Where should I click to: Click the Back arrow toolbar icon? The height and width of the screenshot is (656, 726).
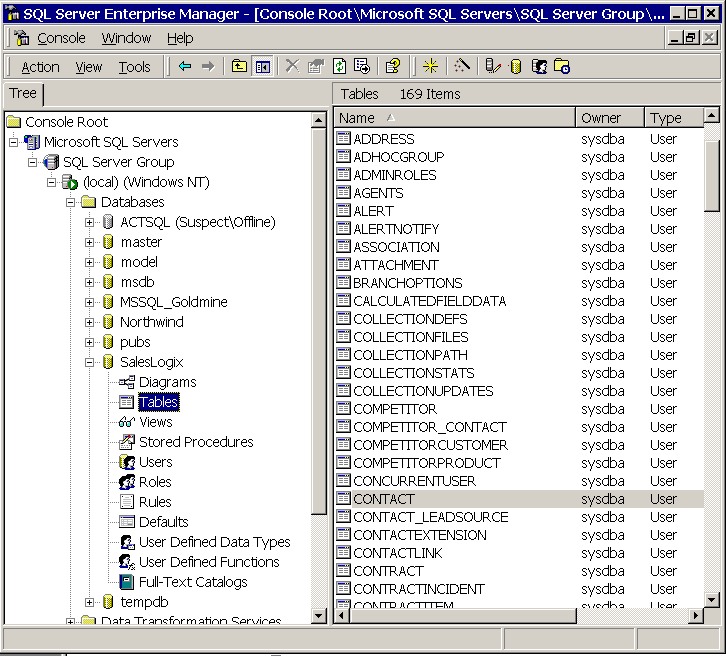(x=185, y=66)
